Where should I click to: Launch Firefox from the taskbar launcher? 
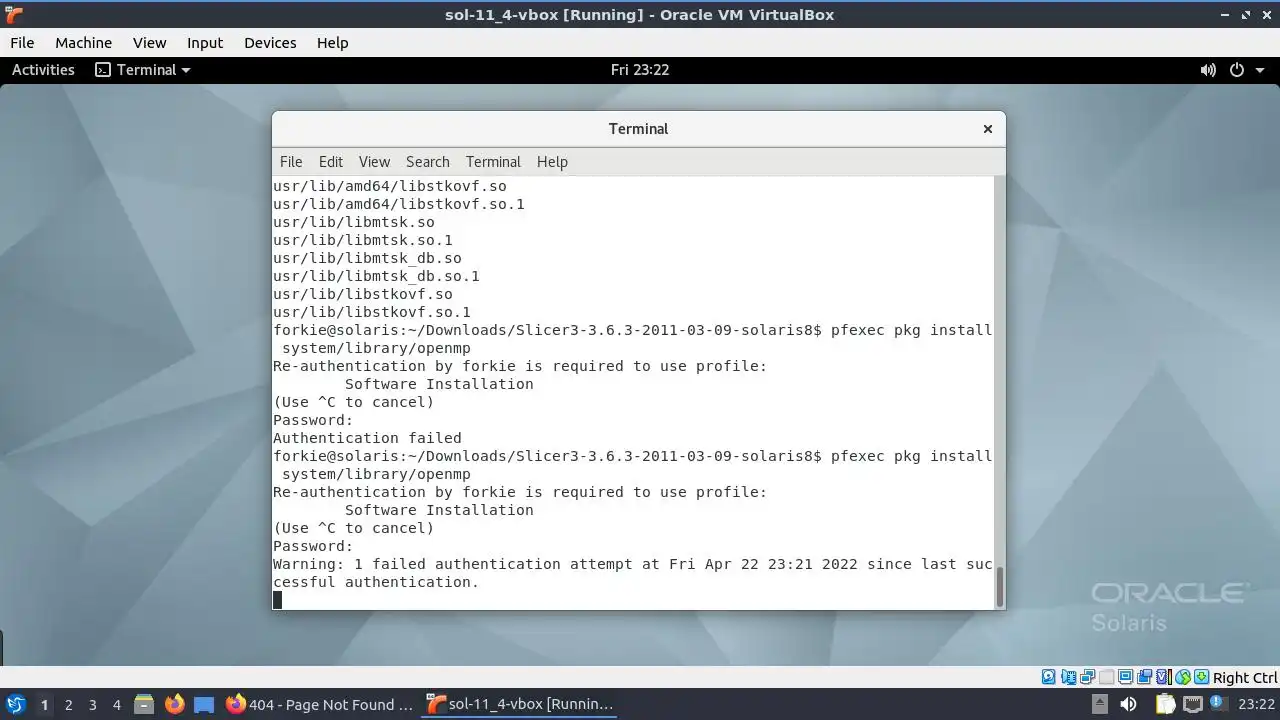[x=174, y=704]
